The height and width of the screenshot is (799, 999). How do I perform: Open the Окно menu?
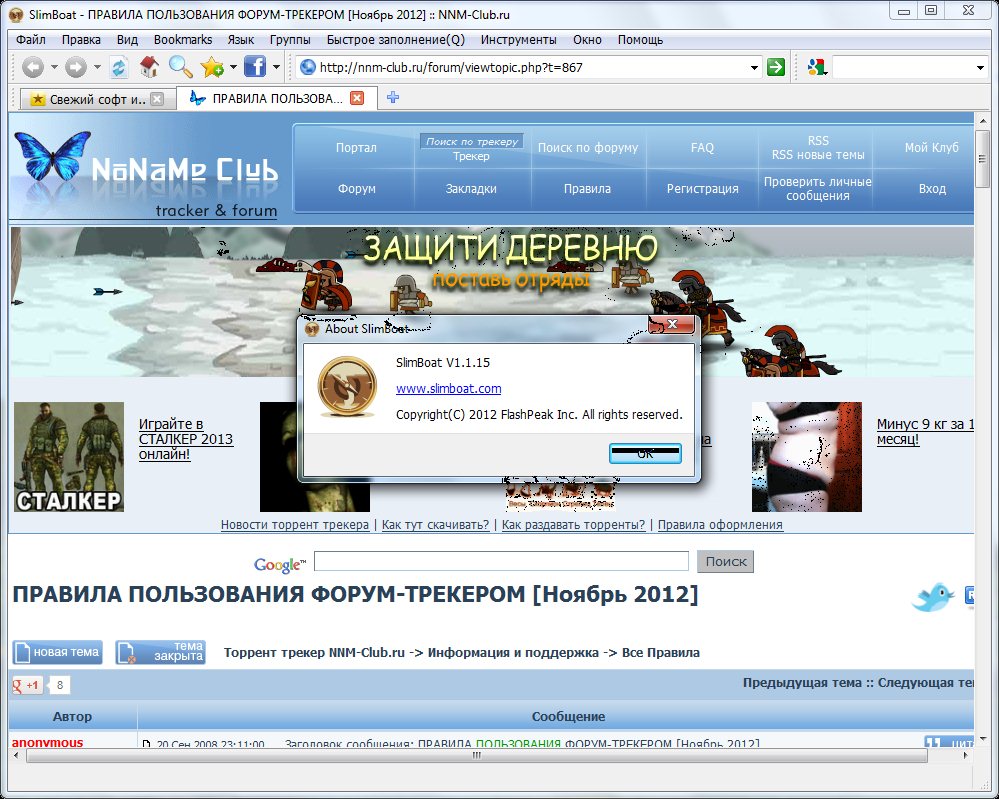[587, 40]
